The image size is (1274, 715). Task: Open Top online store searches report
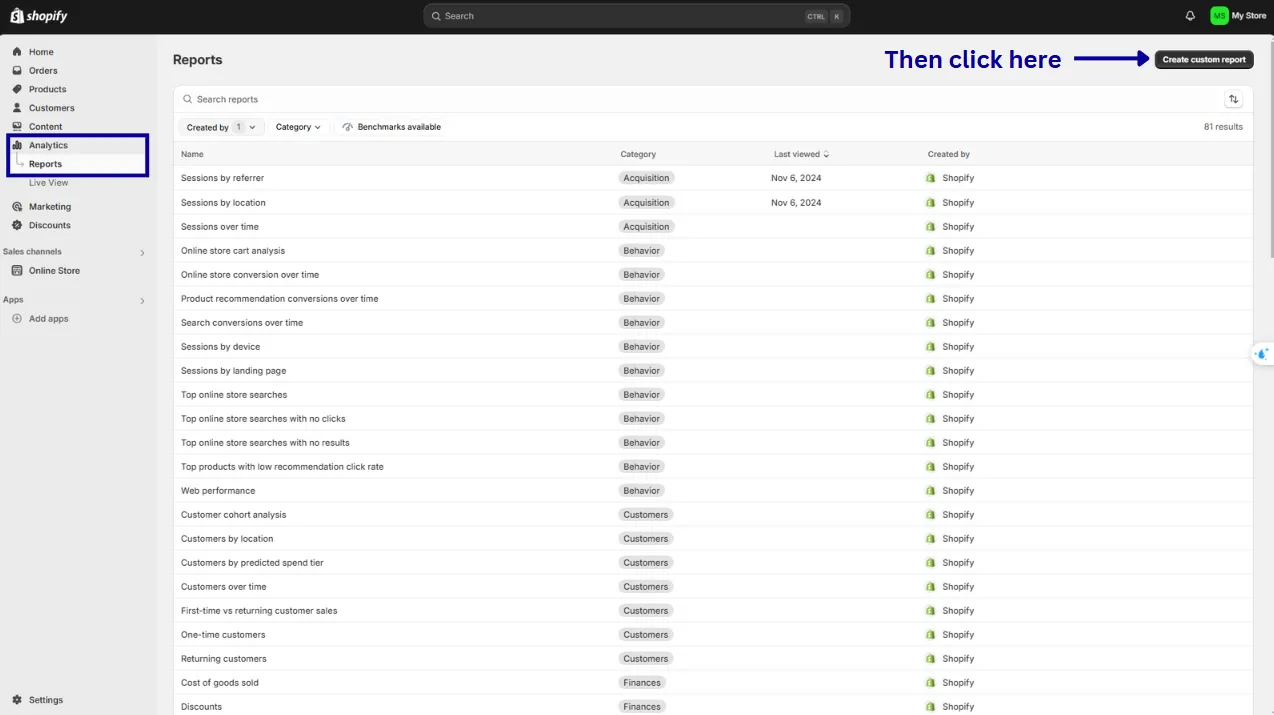coord(234,395)
